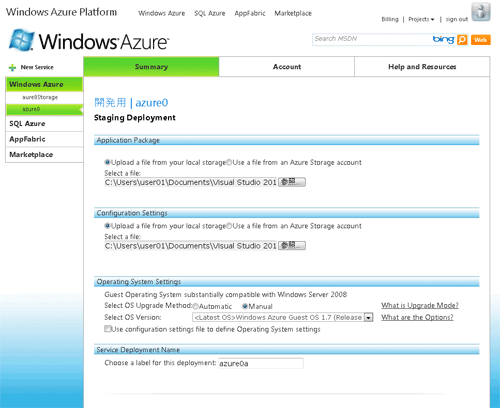Screen dimensions: 500x408
Task: Expand the Projects dropdown menu
Action: (x=421, y=19)
